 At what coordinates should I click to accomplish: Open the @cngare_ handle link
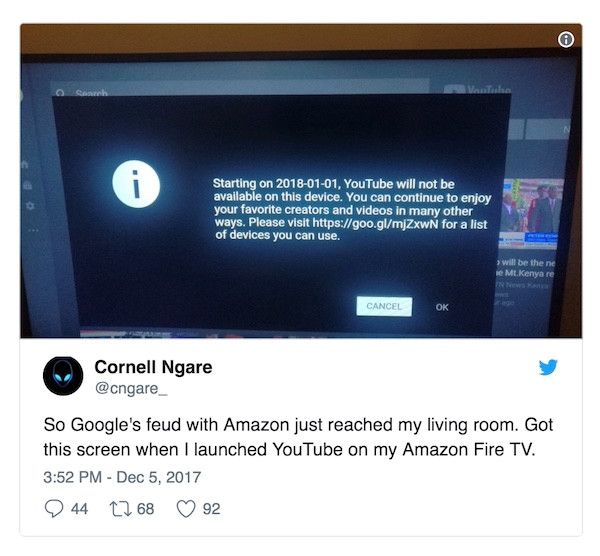click(131, 388)
